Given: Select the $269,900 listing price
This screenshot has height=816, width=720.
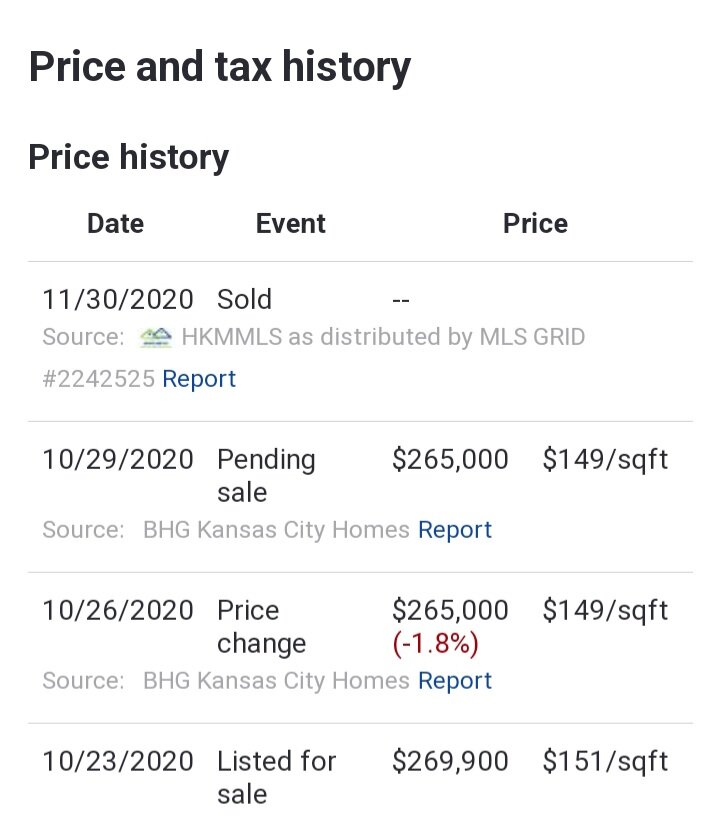Looking at the screenshot, I should tap(450, 762).
